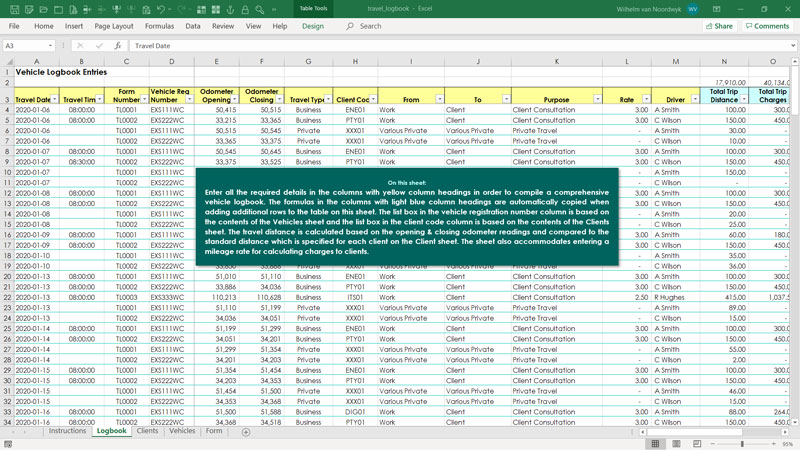Open the Vehicle Reg Number filter dropdown
Viewport: 800px width, 450px height.
[x=189, y=99]
